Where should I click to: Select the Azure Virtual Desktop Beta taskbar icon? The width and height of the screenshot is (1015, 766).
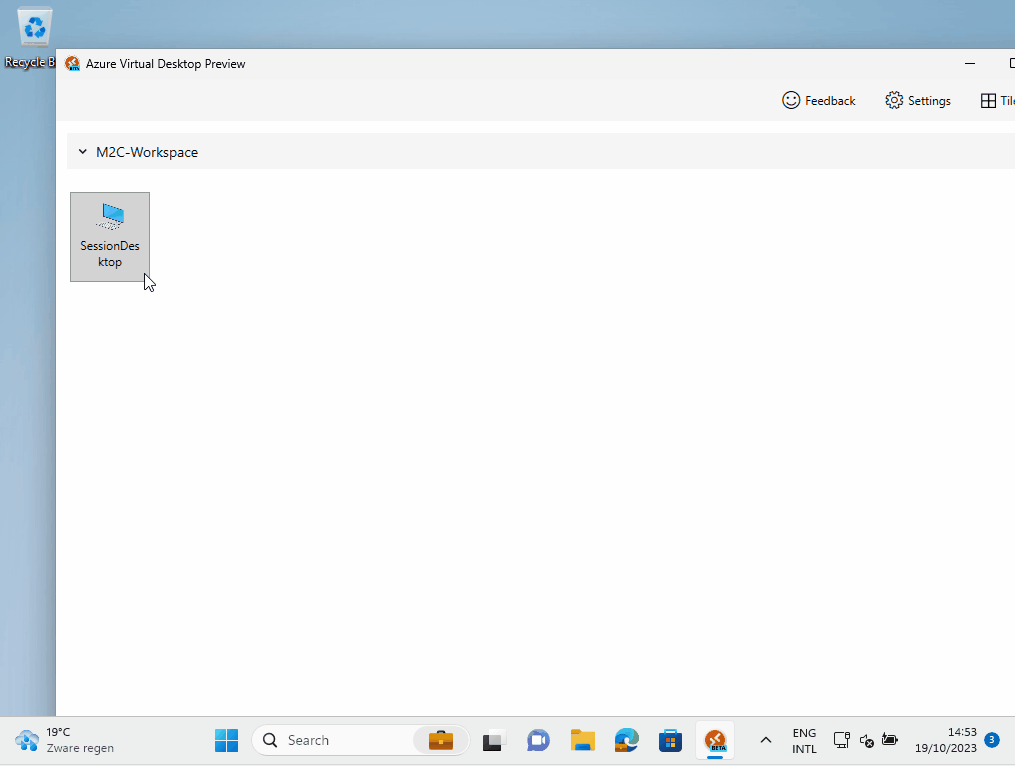pos(715,741)
